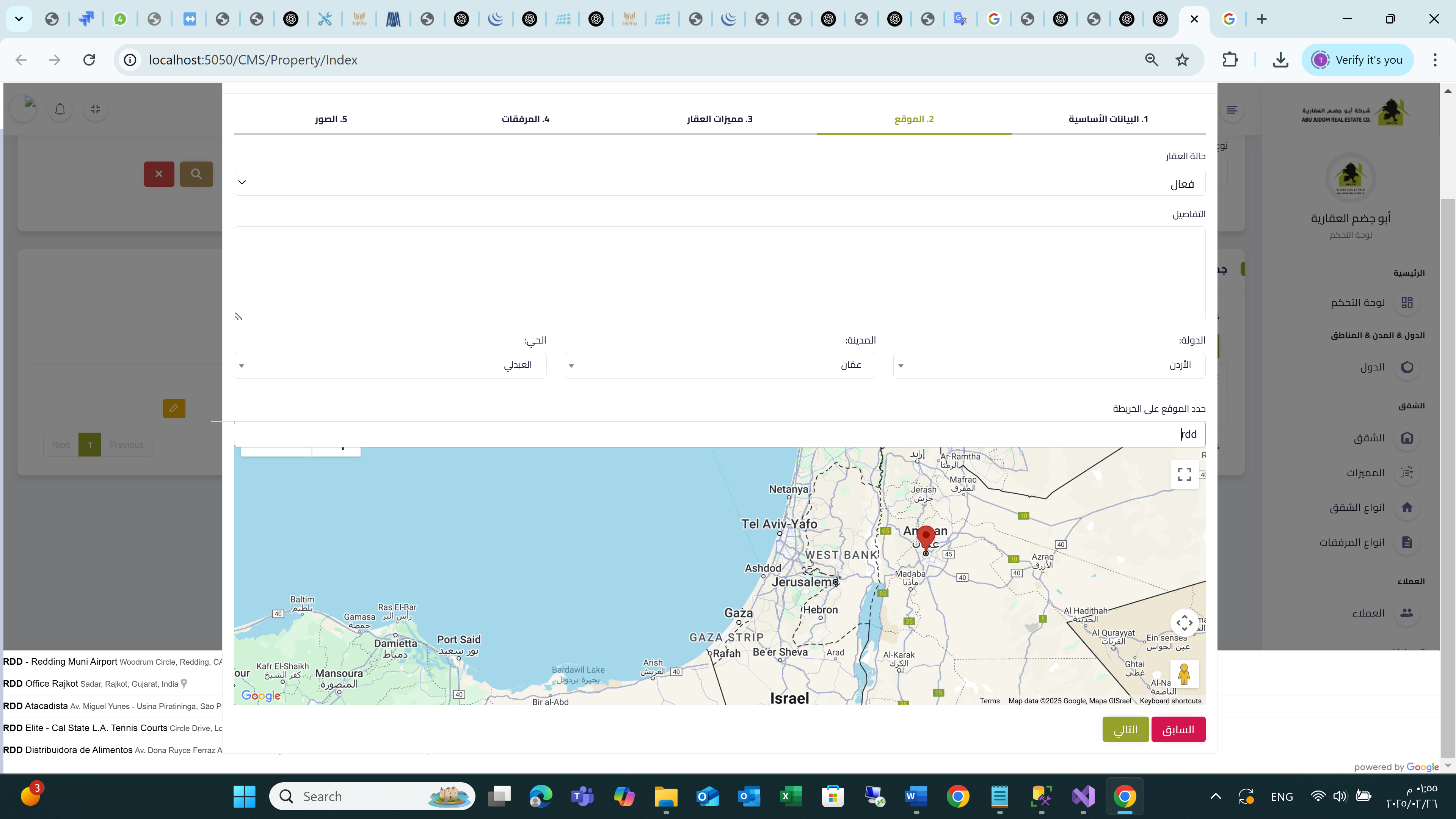Viewport: 1456px width, 819px height.
Task: Click the notification bell icon
Action: [60, 109]
